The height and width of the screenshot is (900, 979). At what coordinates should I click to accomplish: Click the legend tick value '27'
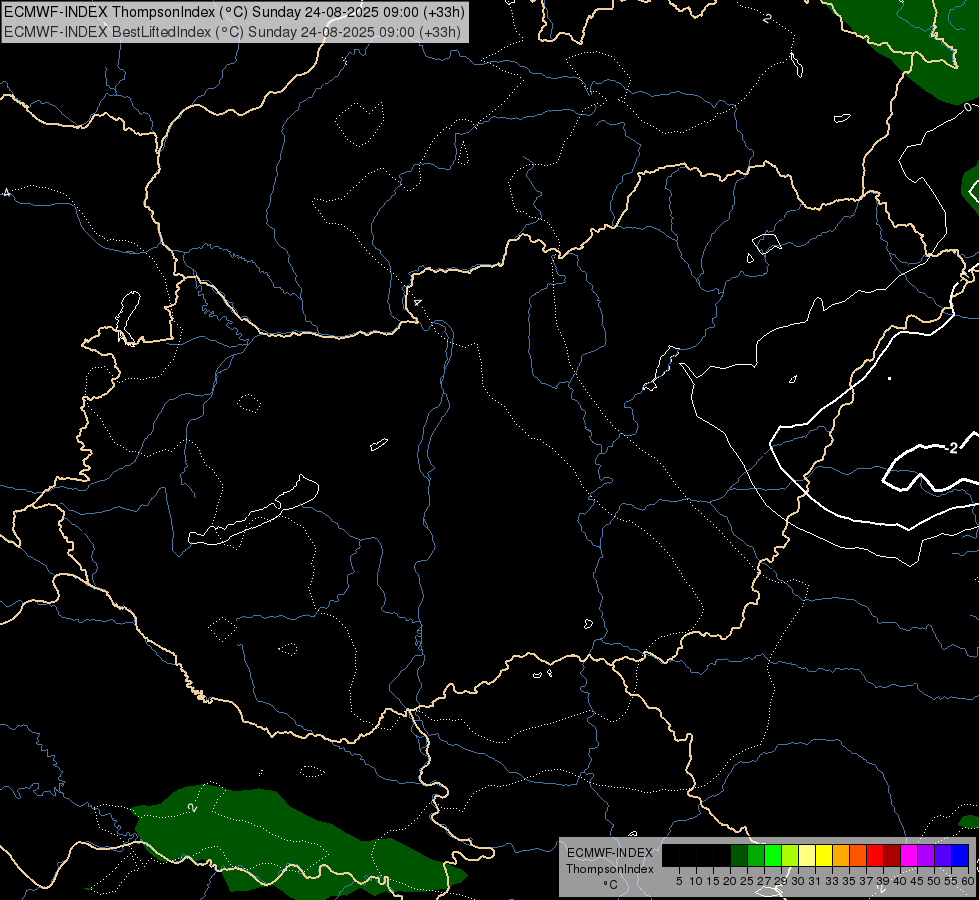[x=764, y=881]
